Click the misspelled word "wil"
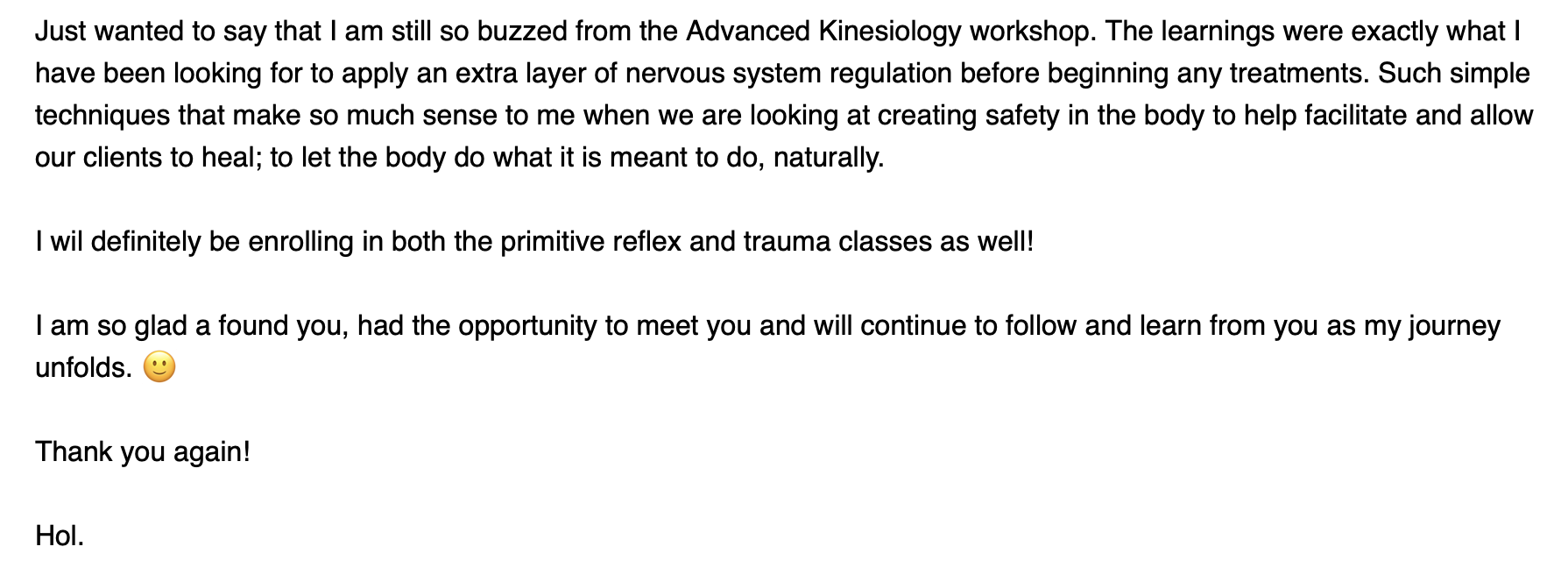Image resolution: width=1568 pixels, height=575 pixels. coord(66,242)
